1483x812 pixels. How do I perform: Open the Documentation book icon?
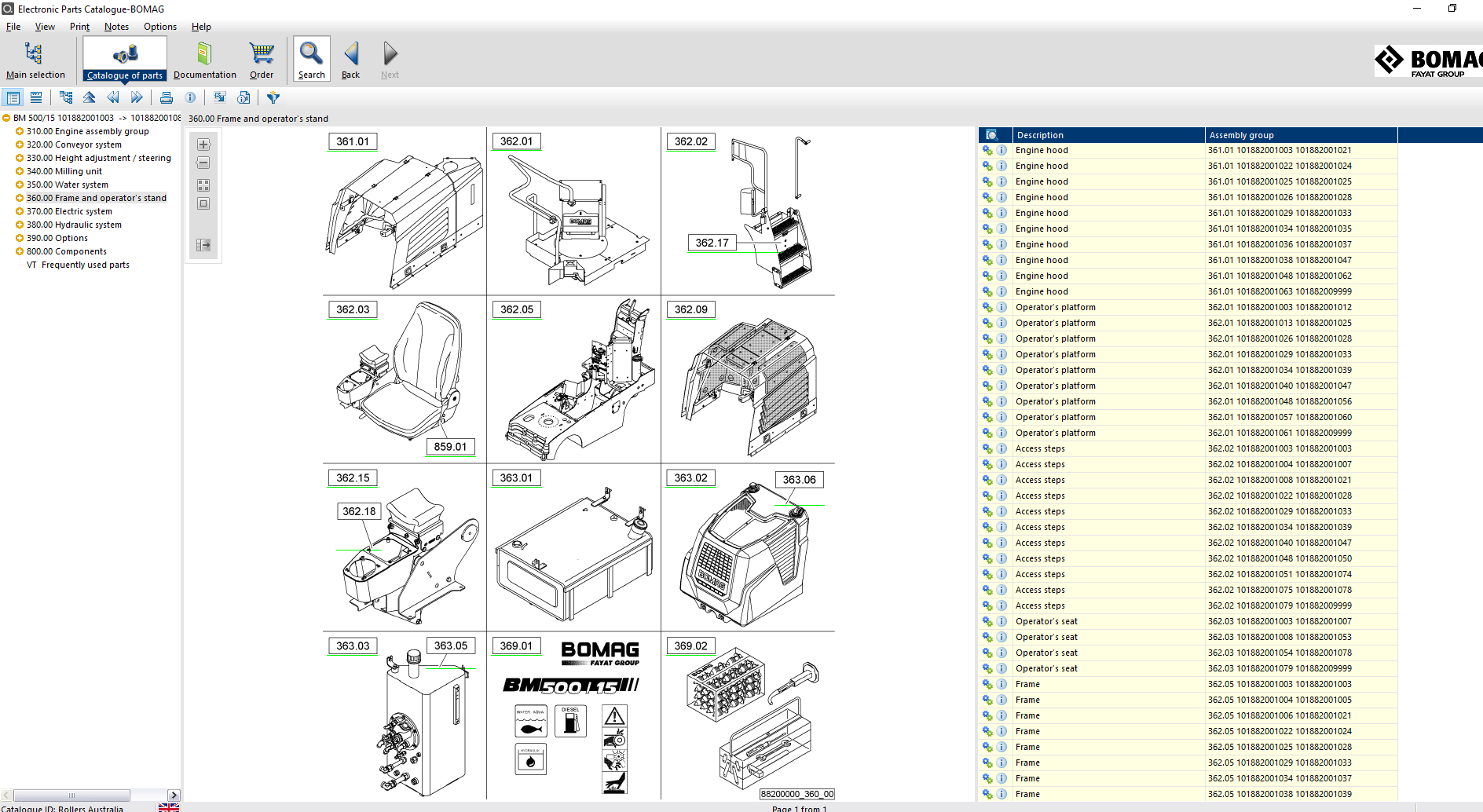(x=204, y=53)
